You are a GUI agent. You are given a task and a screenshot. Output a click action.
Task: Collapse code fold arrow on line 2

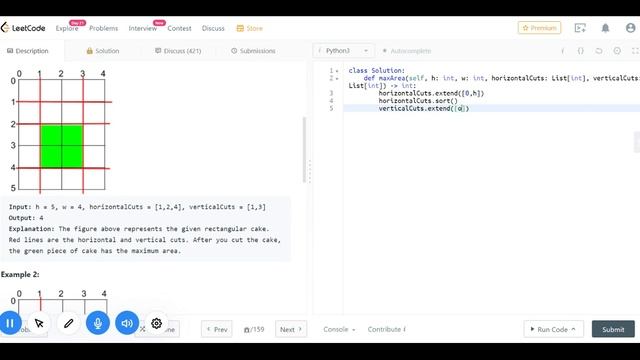337,78
